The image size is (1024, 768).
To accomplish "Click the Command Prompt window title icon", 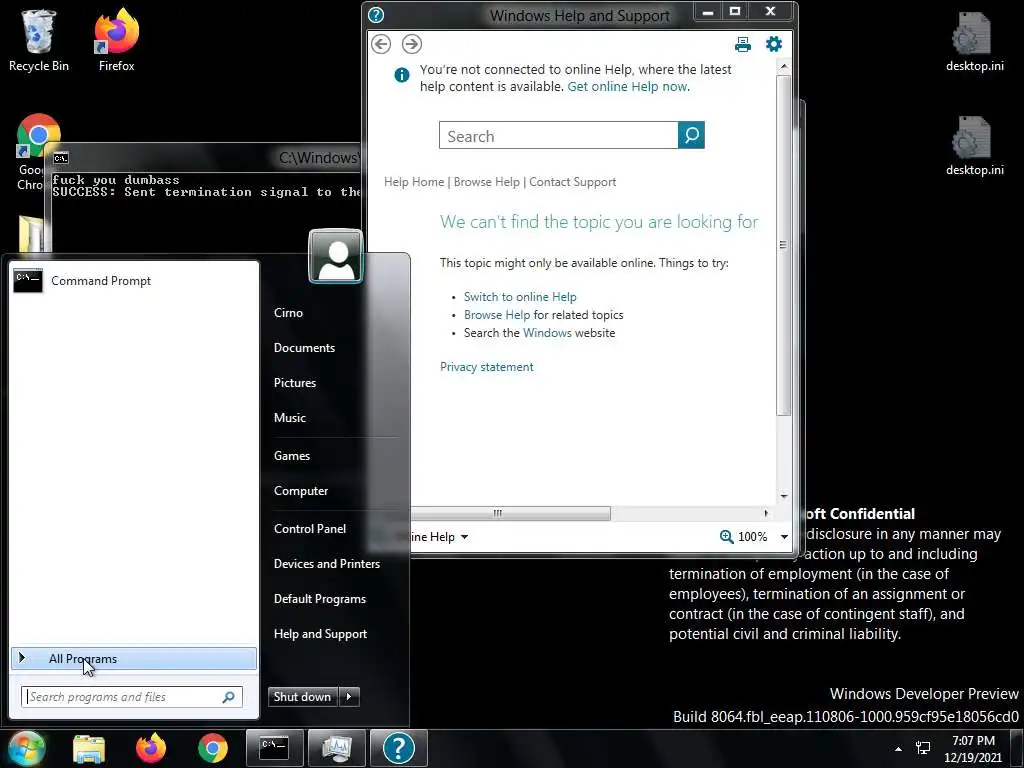I will pyautogui.click(x=61, y=158).
